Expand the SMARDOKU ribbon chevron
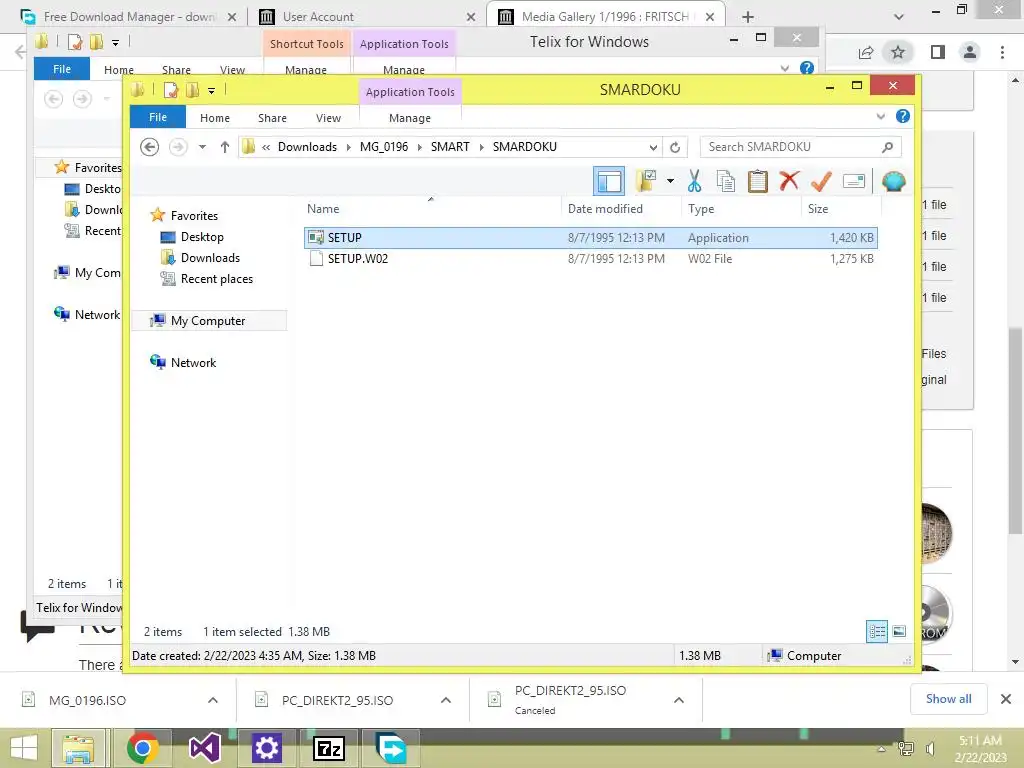Screen dimensions: 1024x768 pyautogui.click(x=880, y=116)
